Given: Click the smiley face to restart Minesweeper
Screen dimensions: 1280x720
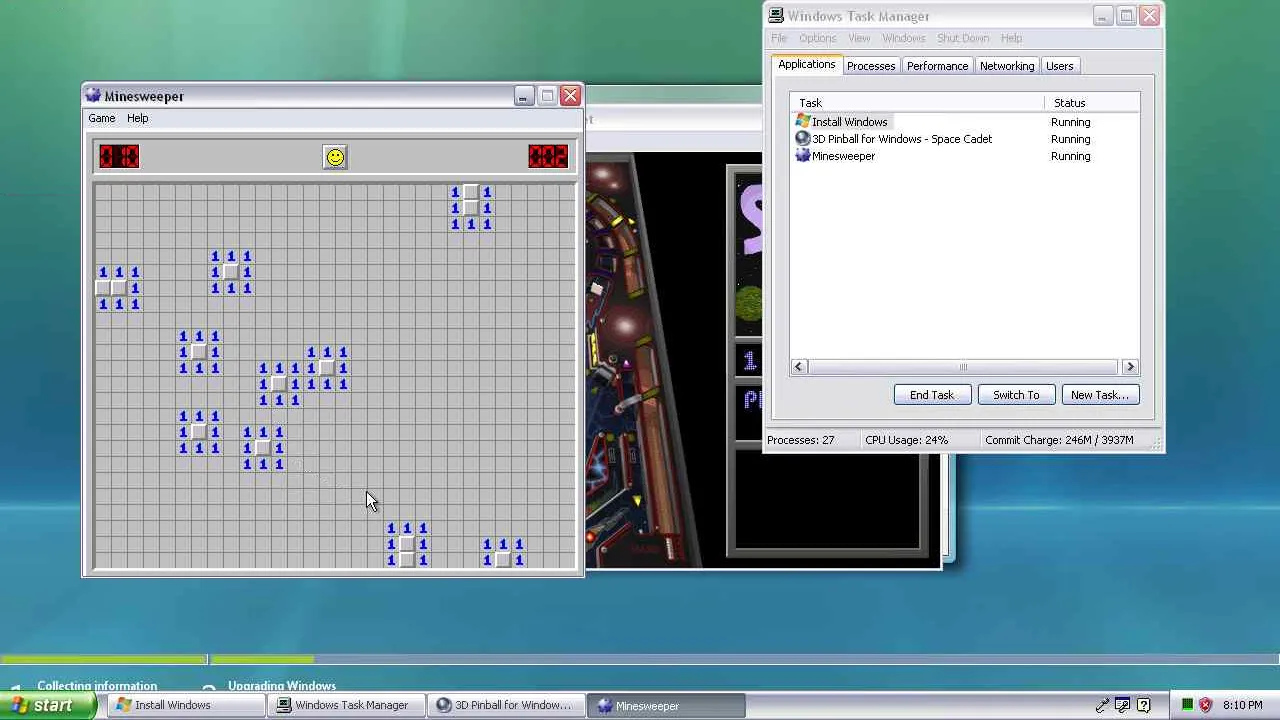Looking at the screenshot, I should pyautogui.click(x=335, y=157).
